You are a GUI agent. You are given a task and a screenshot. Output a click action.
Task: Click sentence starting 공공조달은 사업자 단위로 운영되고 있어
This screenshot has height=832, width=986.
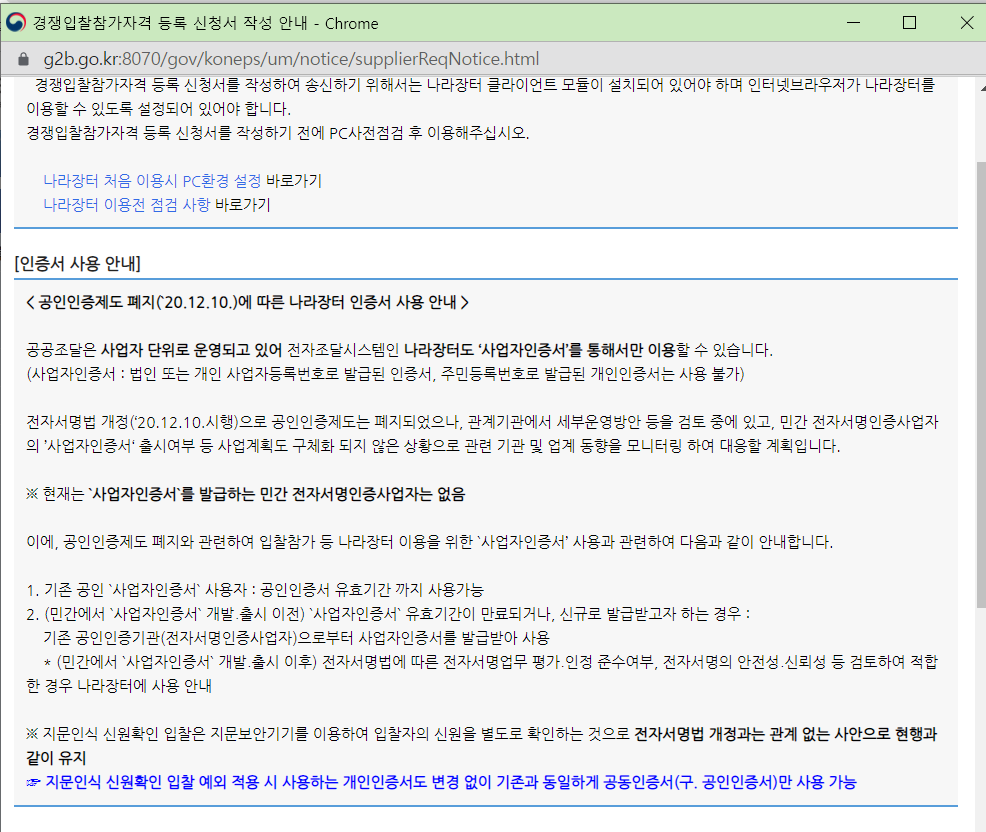click(399, 350)
